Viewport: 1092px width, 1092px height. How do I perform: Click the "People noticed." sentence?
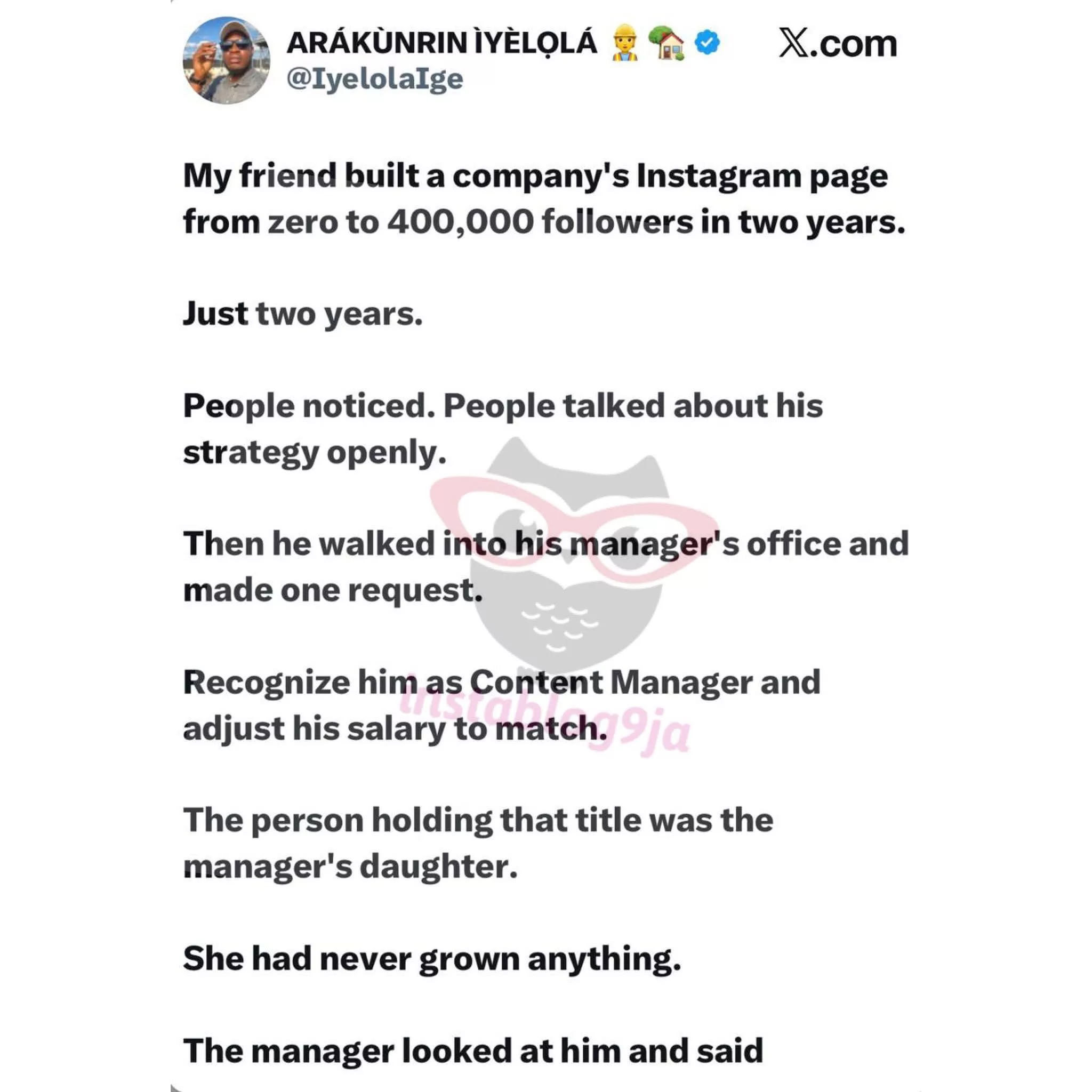309,406
